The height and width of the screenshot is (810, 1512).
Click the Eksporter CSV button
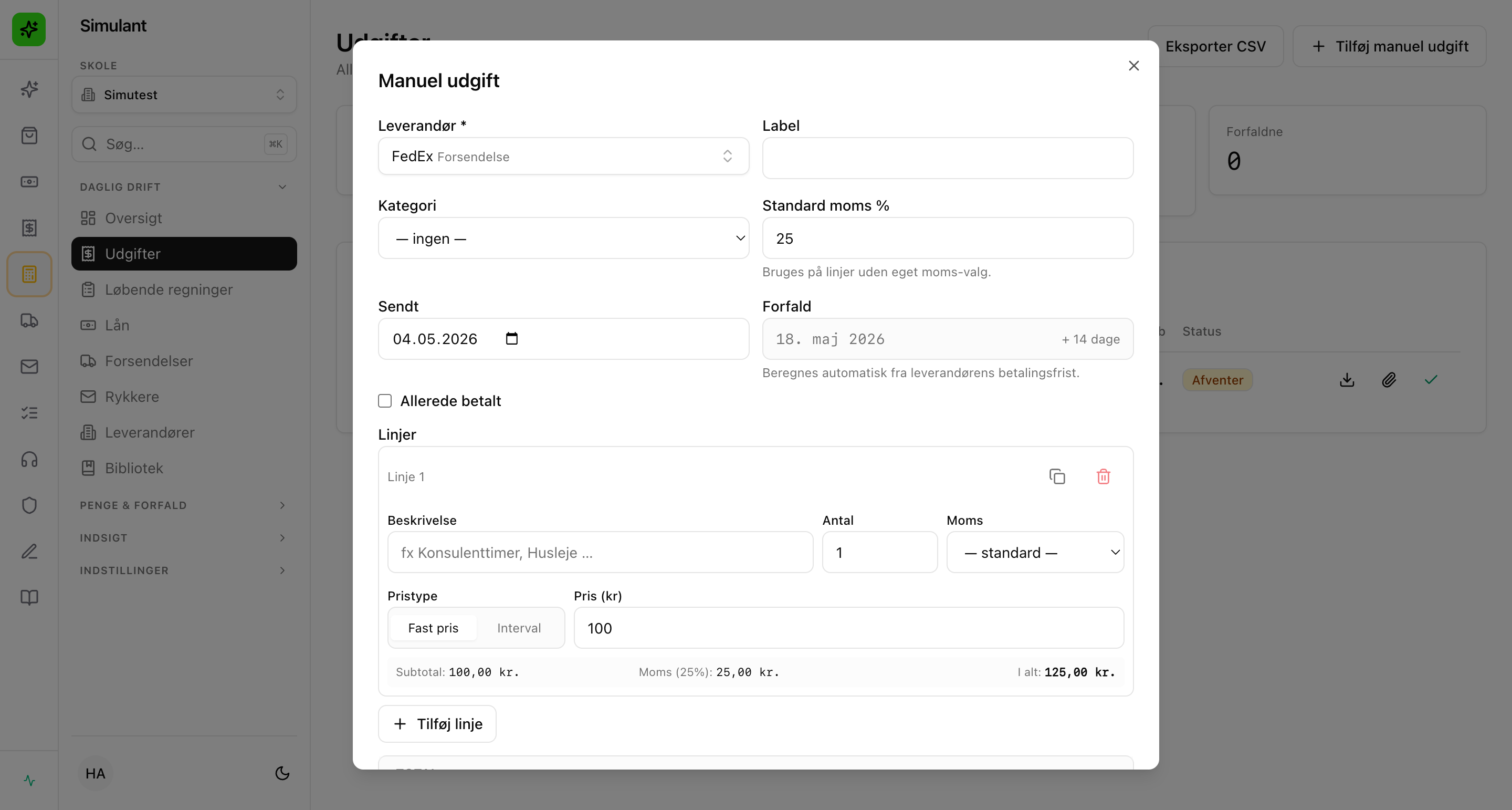pyautogui.click(x=1215, y=46)
